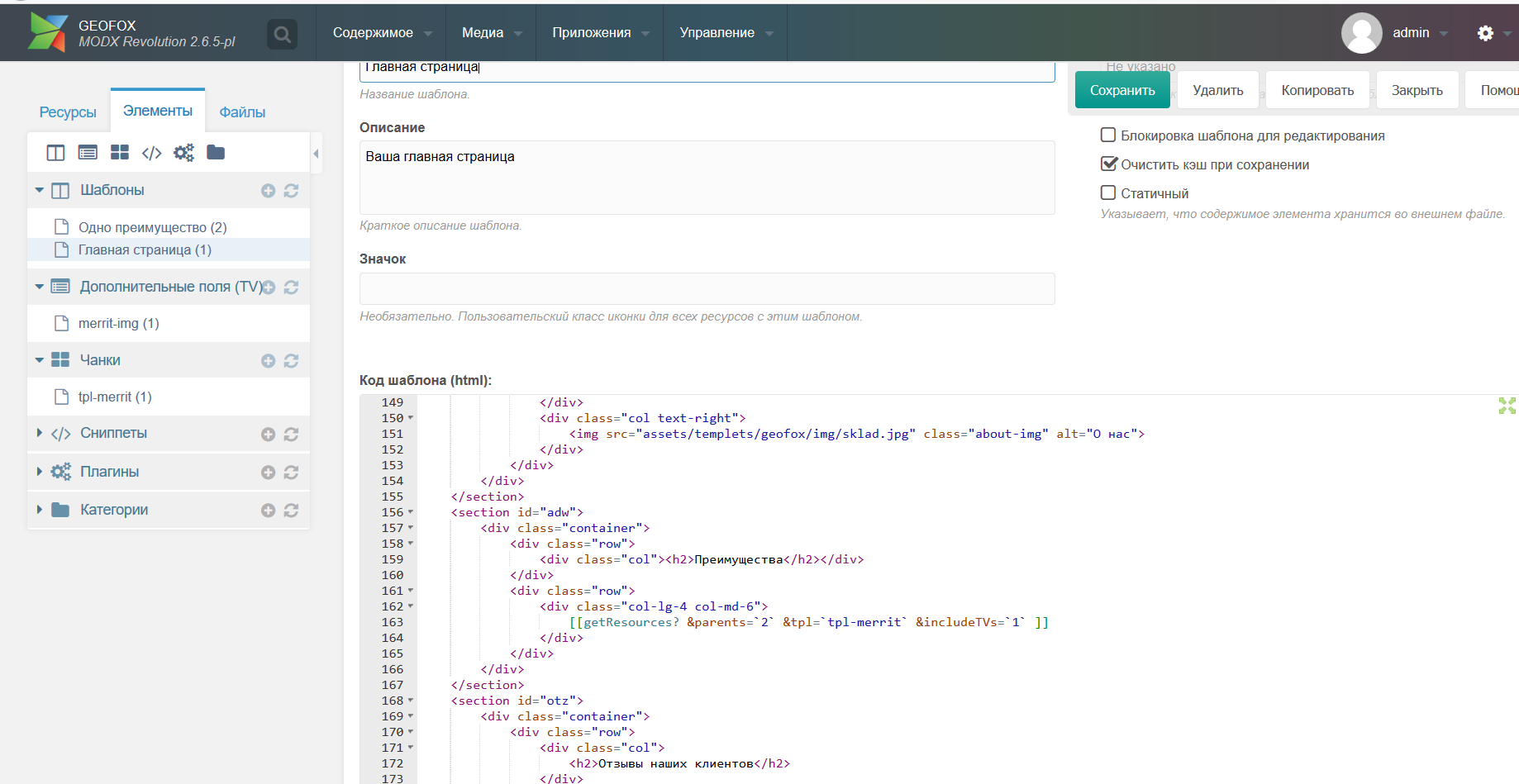Click the Копировать button
1519x784 pixels.
[x=1317, y=90]
